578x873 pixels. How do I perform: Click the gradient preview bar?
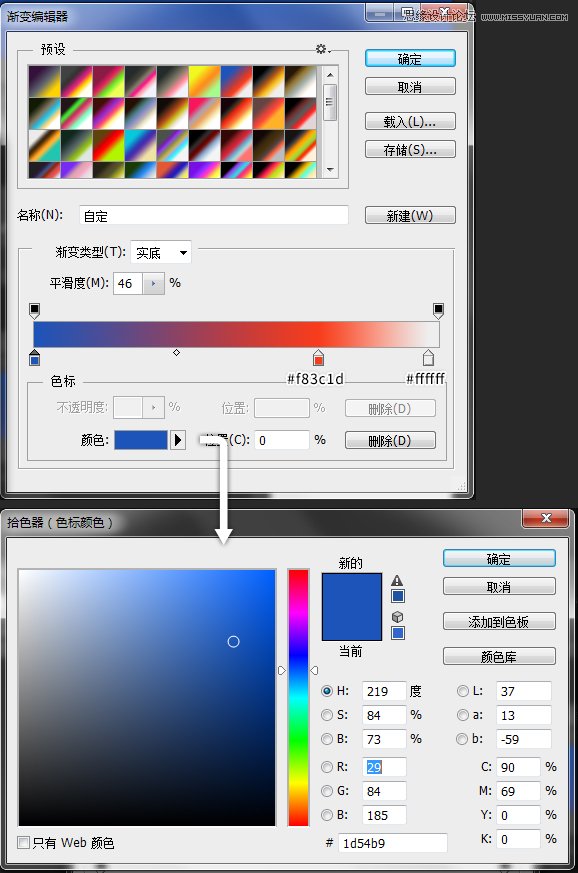point(236,334)
